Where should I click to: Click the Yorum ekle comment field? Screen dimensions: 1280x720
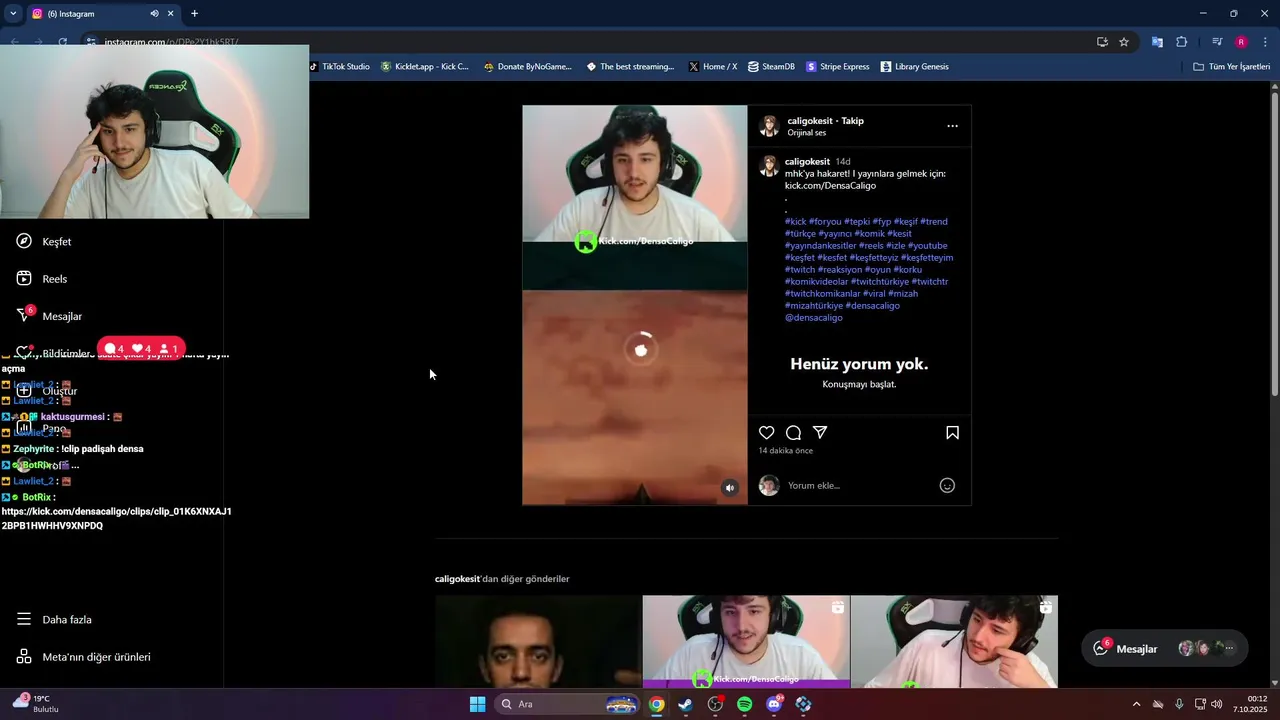click(x=858, y=486)
